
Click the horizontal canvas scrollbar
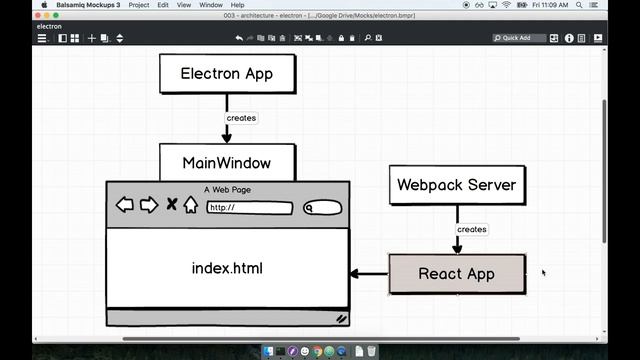click(321, 339)
